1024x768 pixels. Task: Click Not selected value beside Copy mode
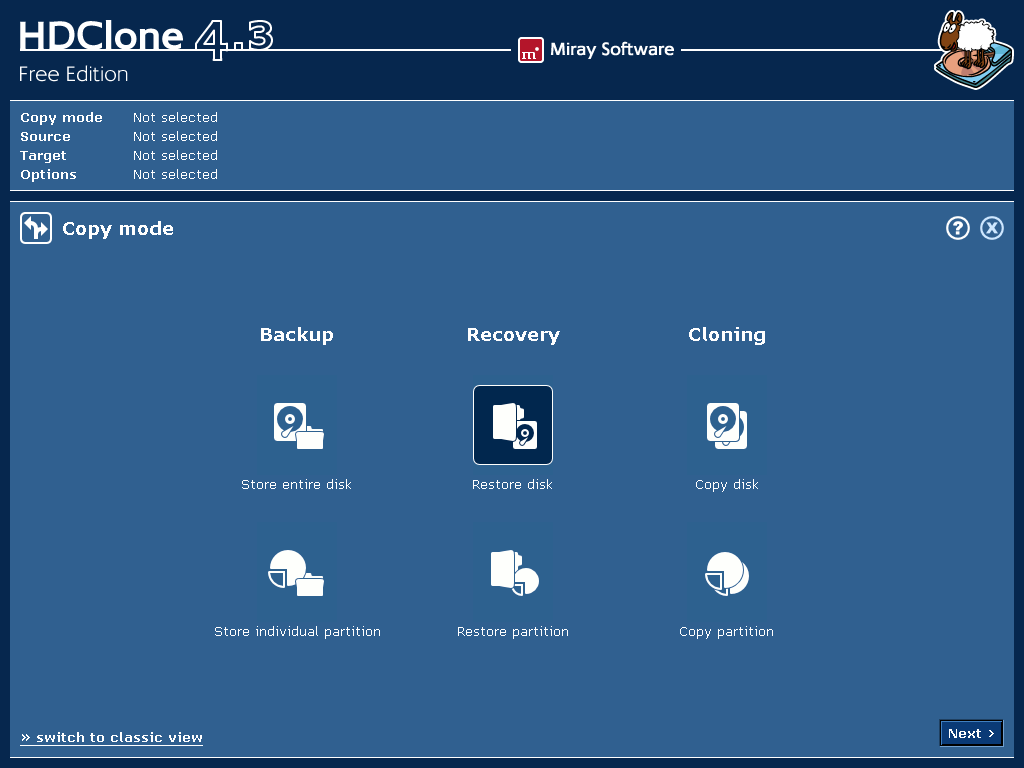click(x=175, y=118)
